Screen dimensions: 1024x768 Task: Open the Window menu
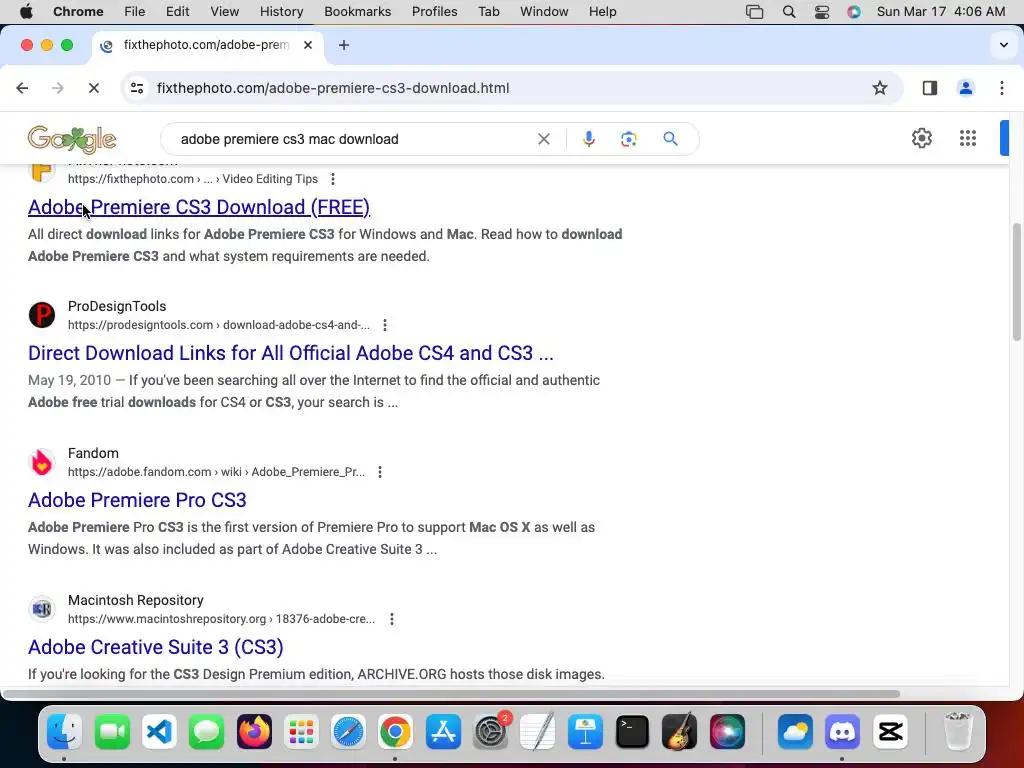544,12
